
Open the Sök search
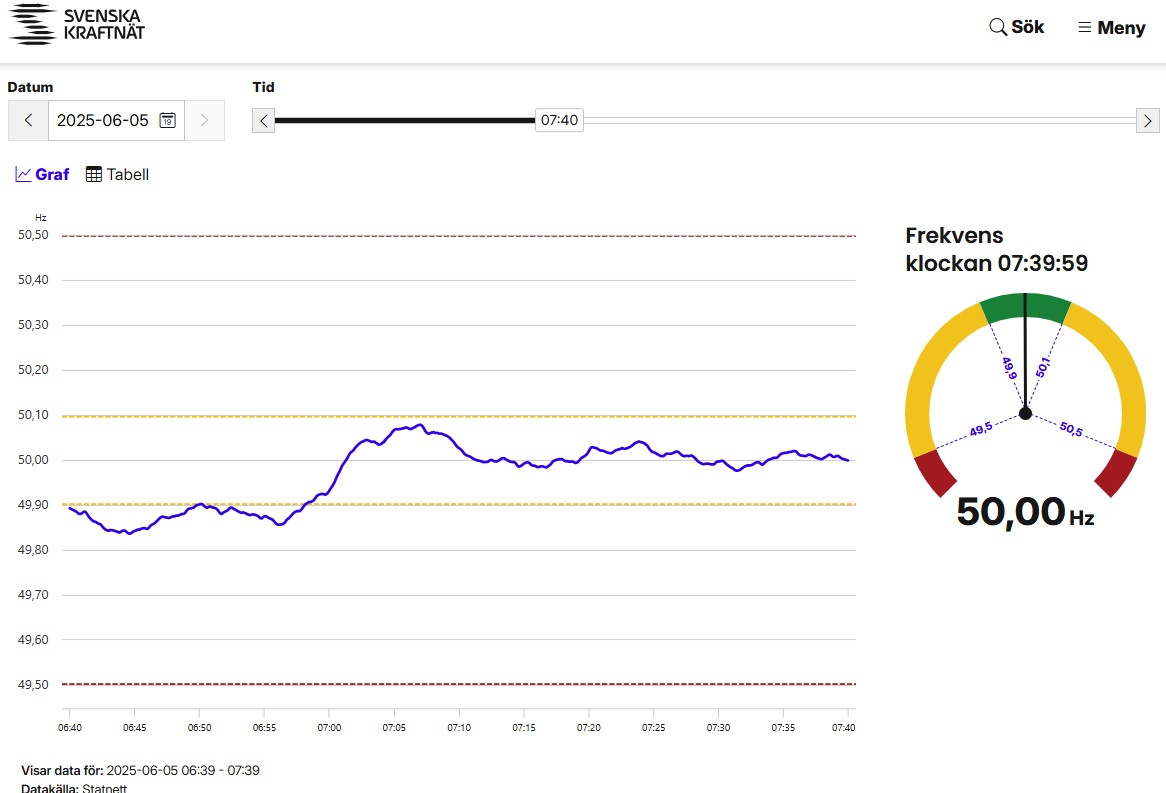[1016, 27]
